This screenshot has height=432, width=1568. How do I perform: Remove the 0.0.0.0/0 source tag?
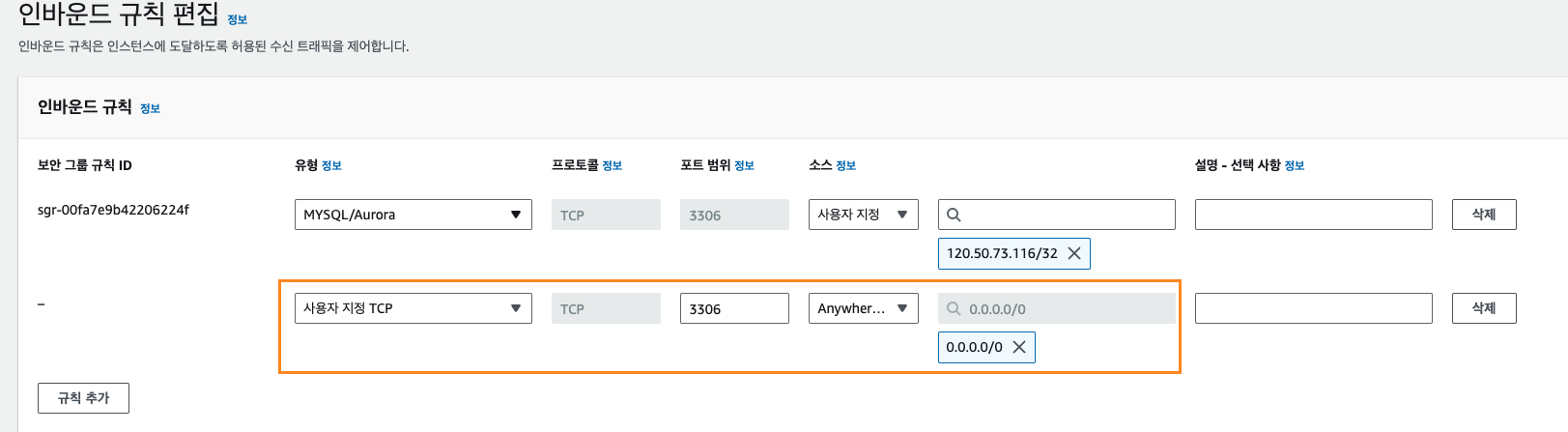1018,347
